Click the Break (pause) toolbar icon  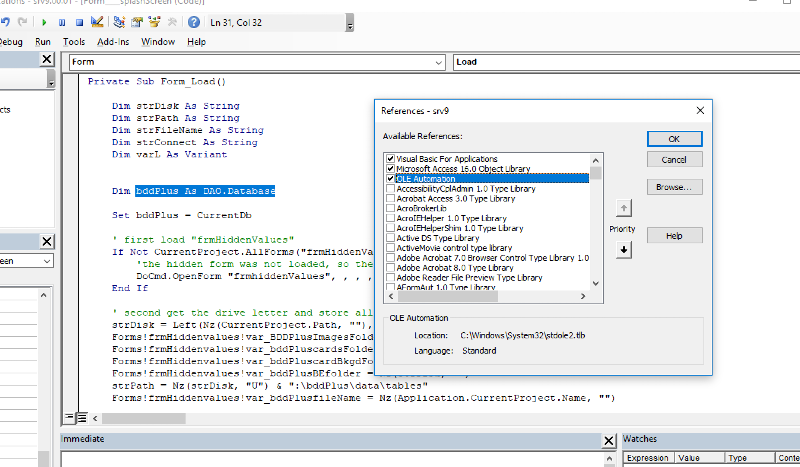pos(62,22)
